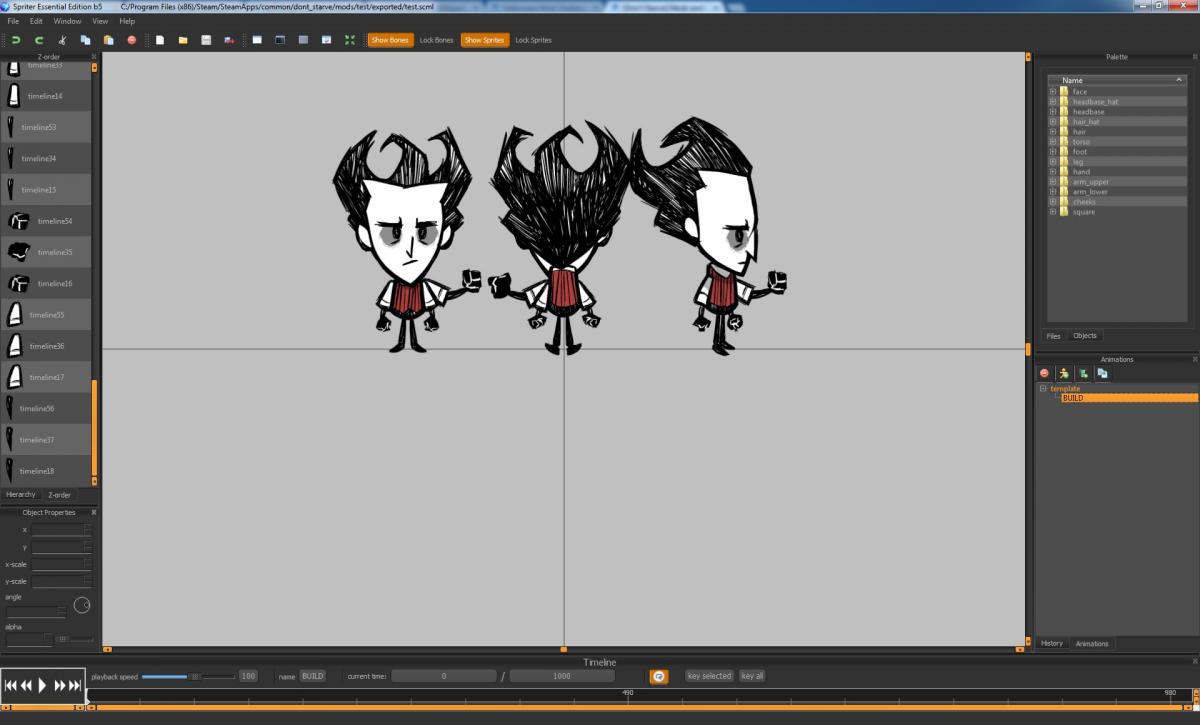Image resolution: width=1200 pixels, height=725 pixels.
Task: Enable Lock Bones
Action: pos(436,40)
